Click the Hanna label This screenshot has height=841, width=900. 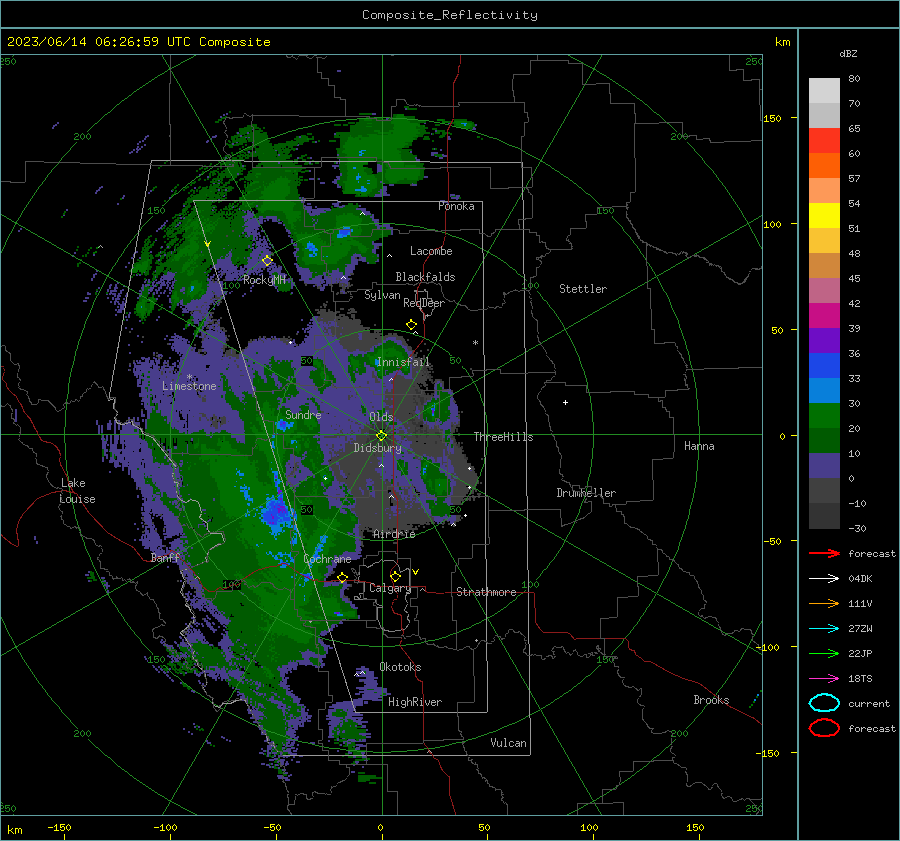tap(699, 446)
